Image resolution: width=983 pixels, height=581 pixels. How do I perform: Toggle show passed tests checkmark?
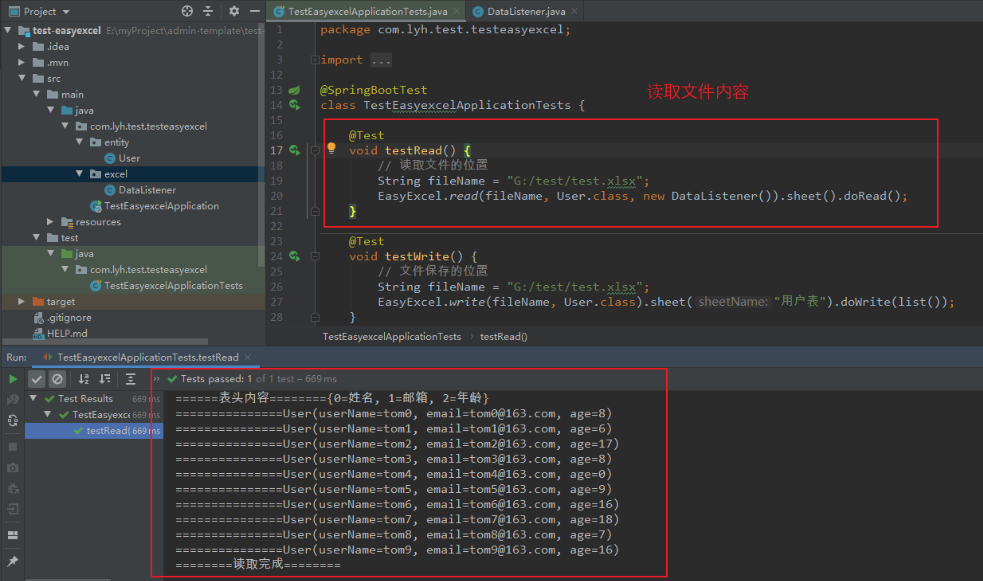tap(37, 379)
